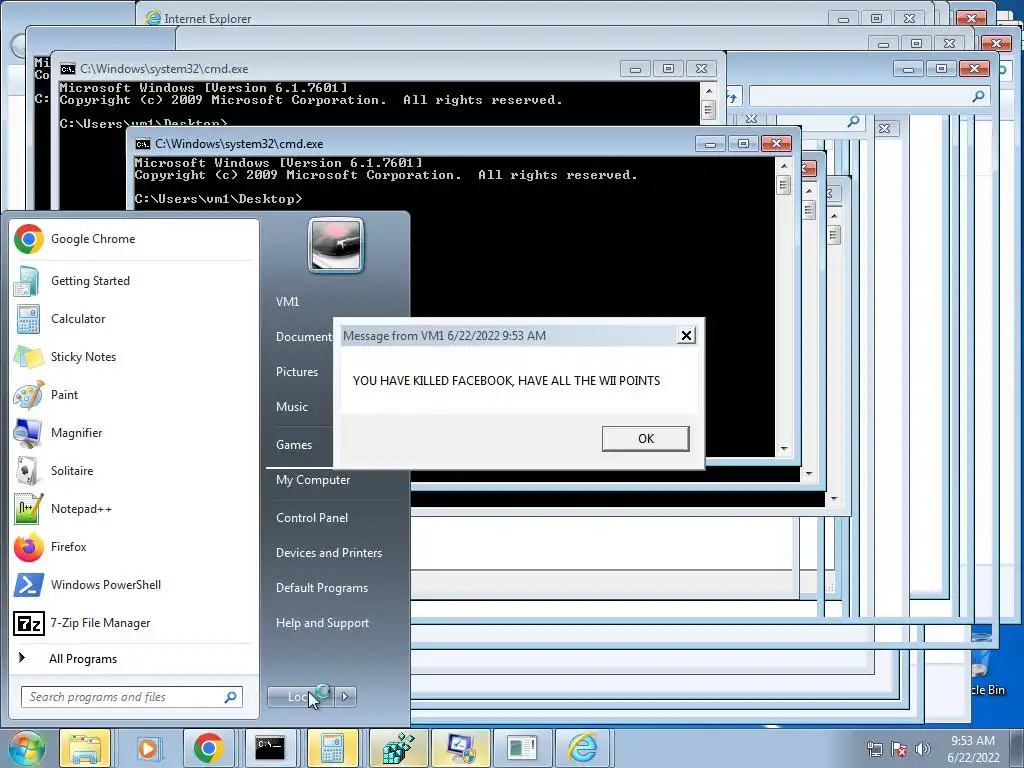Click the Windows Start orb
The height and width of the screenshot is (768, 1024).
pos(26,748)
